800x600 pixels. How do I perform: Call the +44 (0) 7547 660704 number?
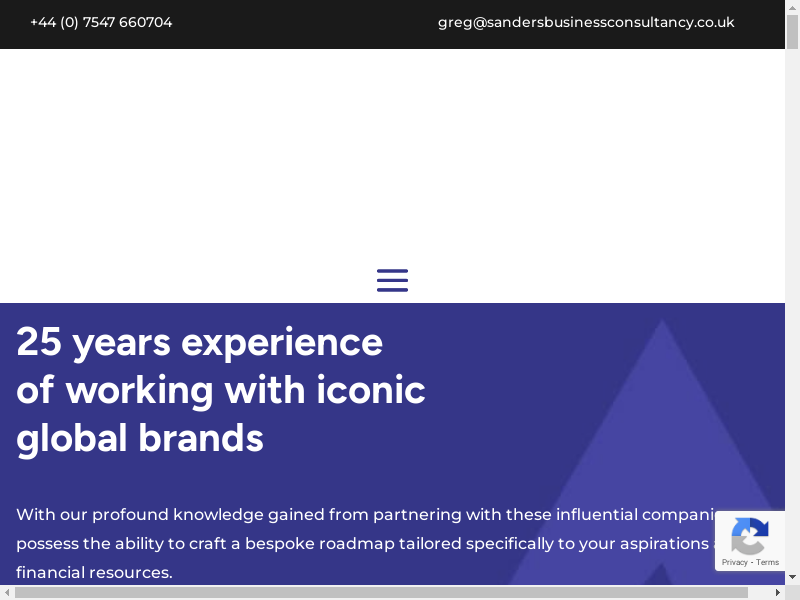tap(101, 22)
